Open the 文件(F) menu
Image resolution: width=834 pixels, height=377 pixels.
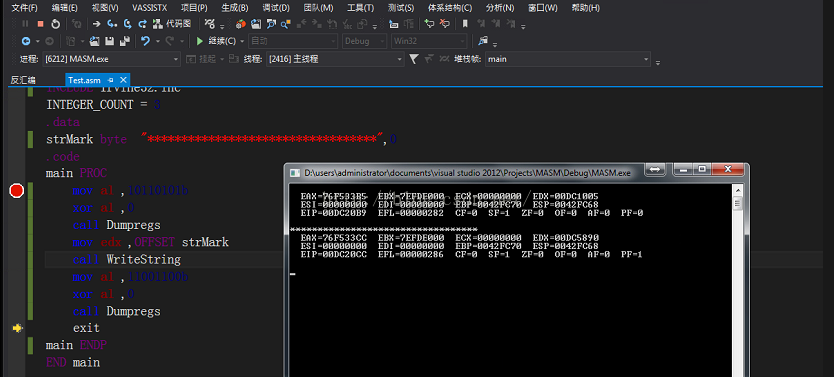pos(24,8)
